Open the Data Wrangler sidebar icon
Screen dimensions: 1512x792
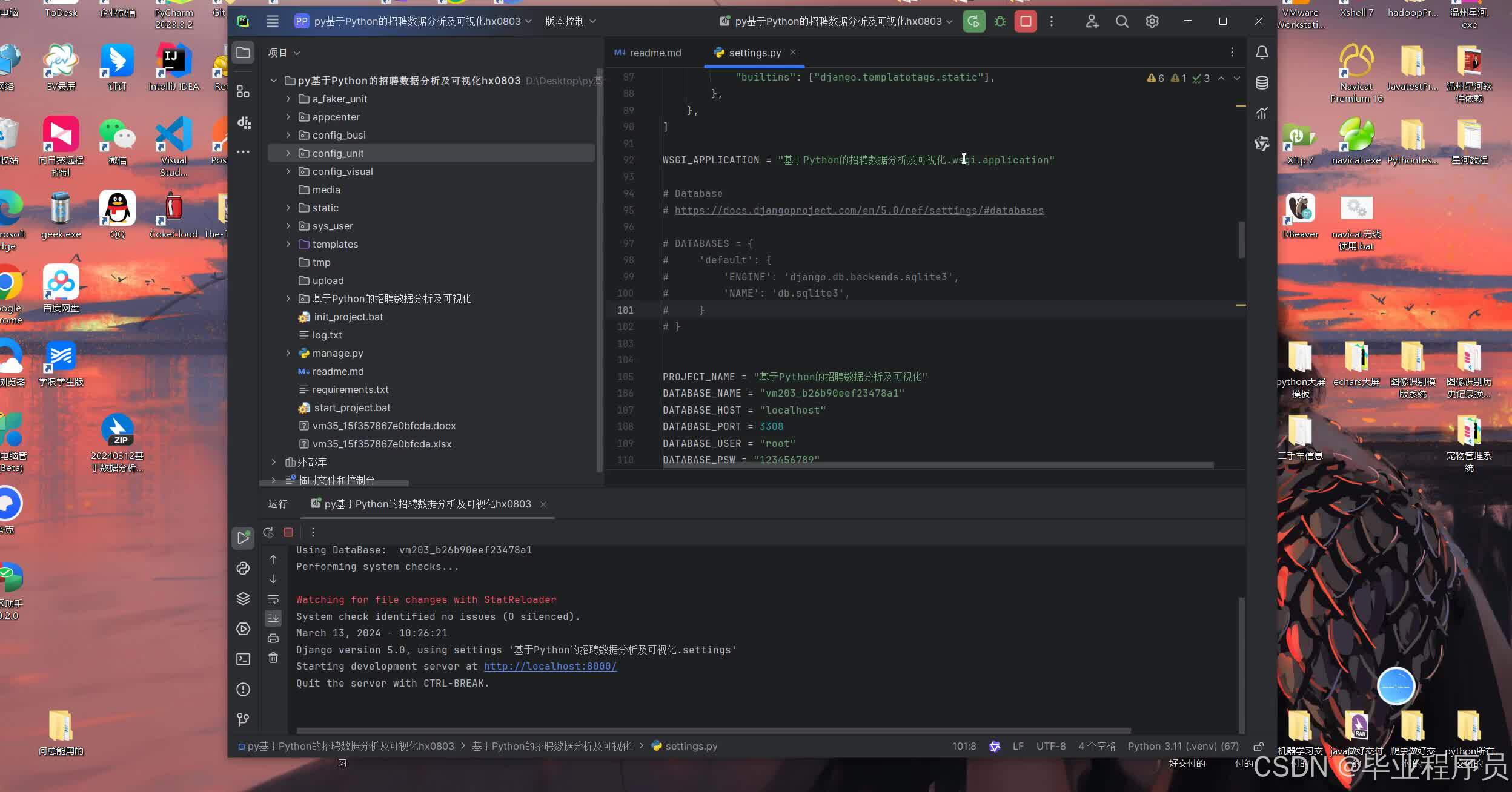coord(244,122)
